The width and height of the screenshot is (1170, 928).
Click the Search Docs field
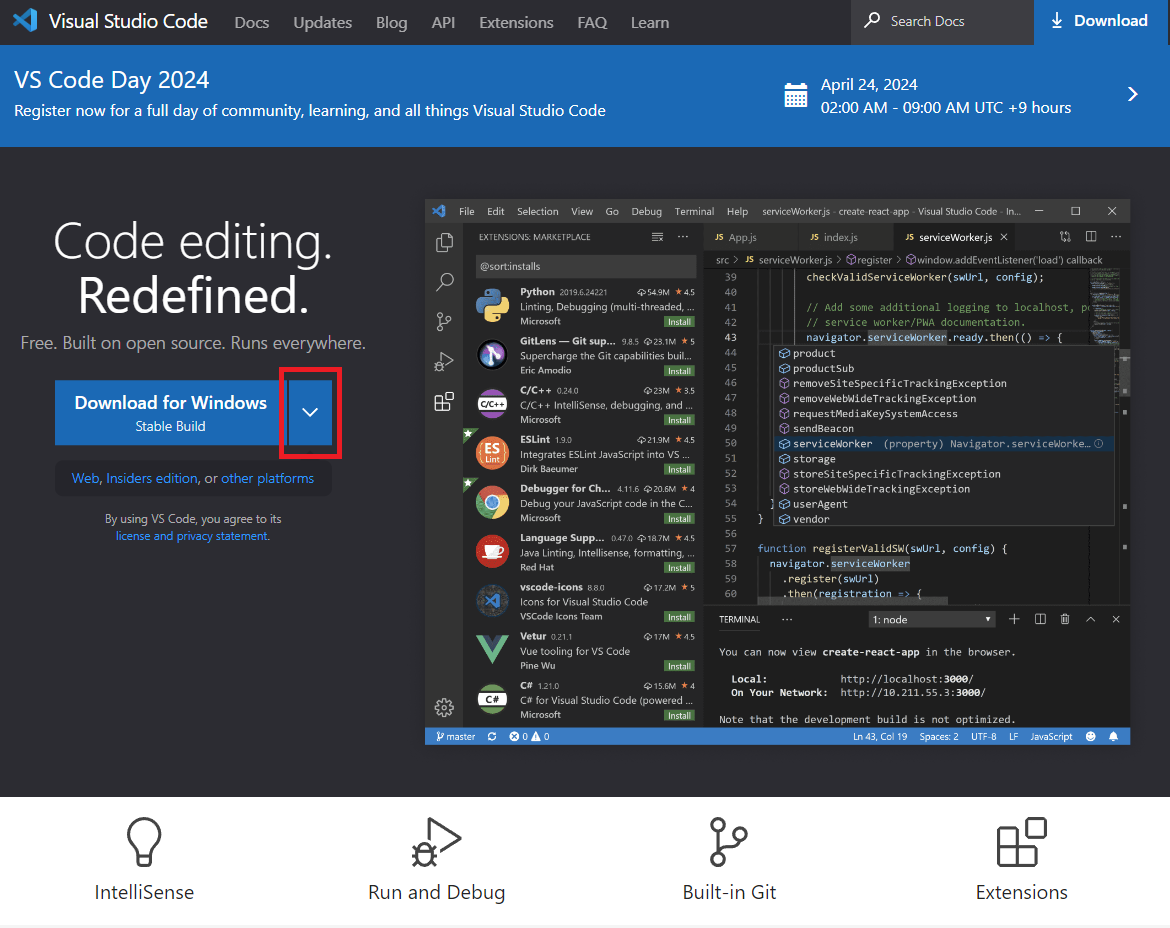(942, 22)
